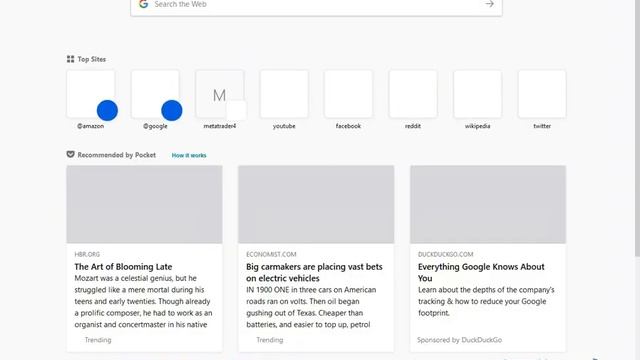Click the HBR.ORG source label
This screenshot has width=640, height=360.
[x=87, y=254]
